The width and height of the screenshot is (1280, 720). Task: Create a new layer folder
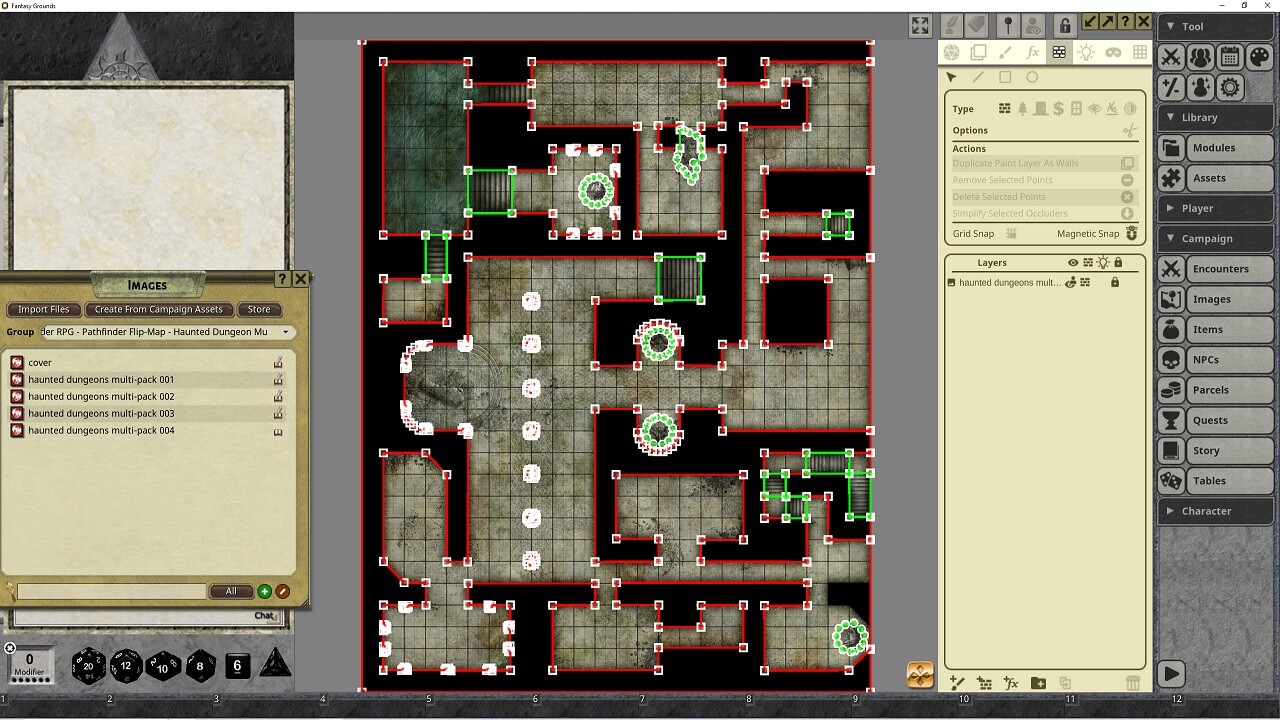pyautogui.click(x=1038, y=682)
